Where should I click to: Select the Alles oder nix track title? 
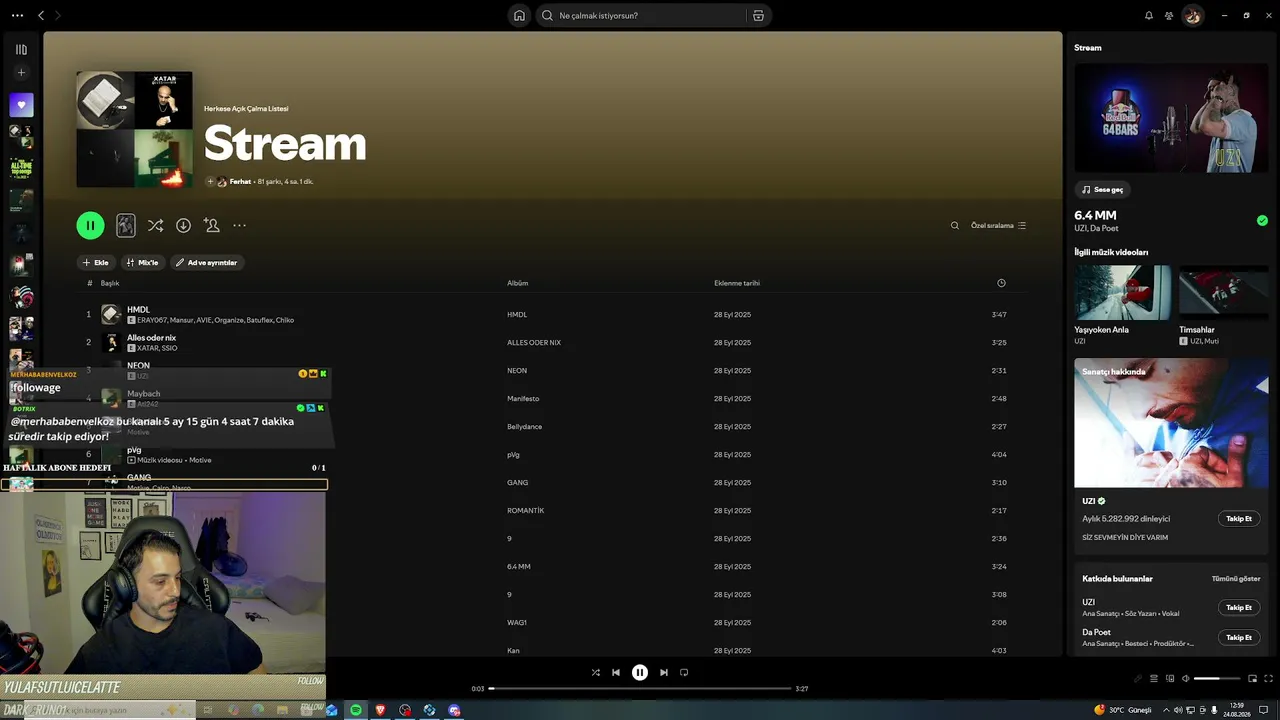tap(151, 338)
